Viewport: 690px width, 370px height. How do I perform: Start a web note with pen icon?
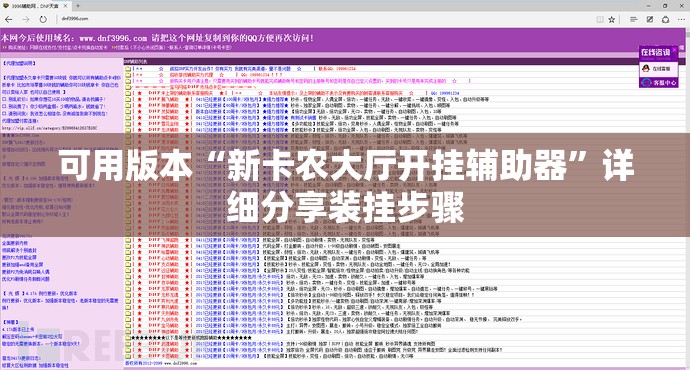click(x=650, y=19)
